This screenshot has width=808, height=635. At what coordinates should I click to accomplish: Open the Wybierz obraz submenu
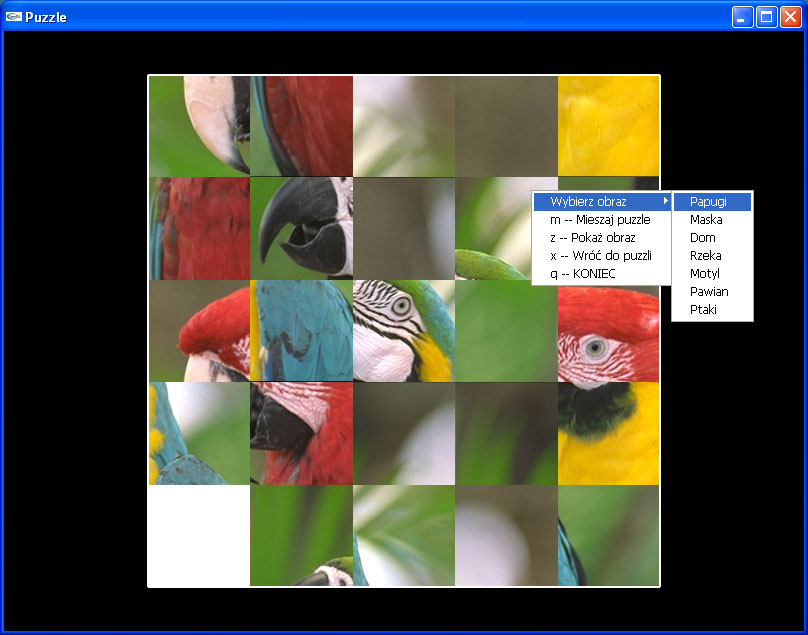coord(601,202)
